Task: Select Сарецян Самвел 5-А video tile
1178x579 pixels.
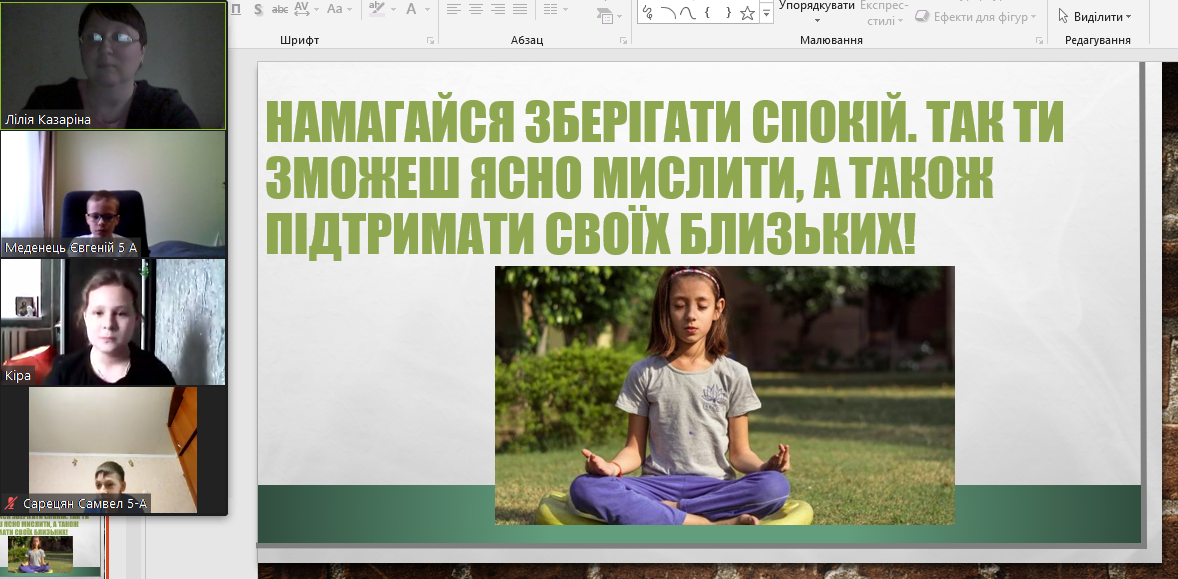Action: 113,451
